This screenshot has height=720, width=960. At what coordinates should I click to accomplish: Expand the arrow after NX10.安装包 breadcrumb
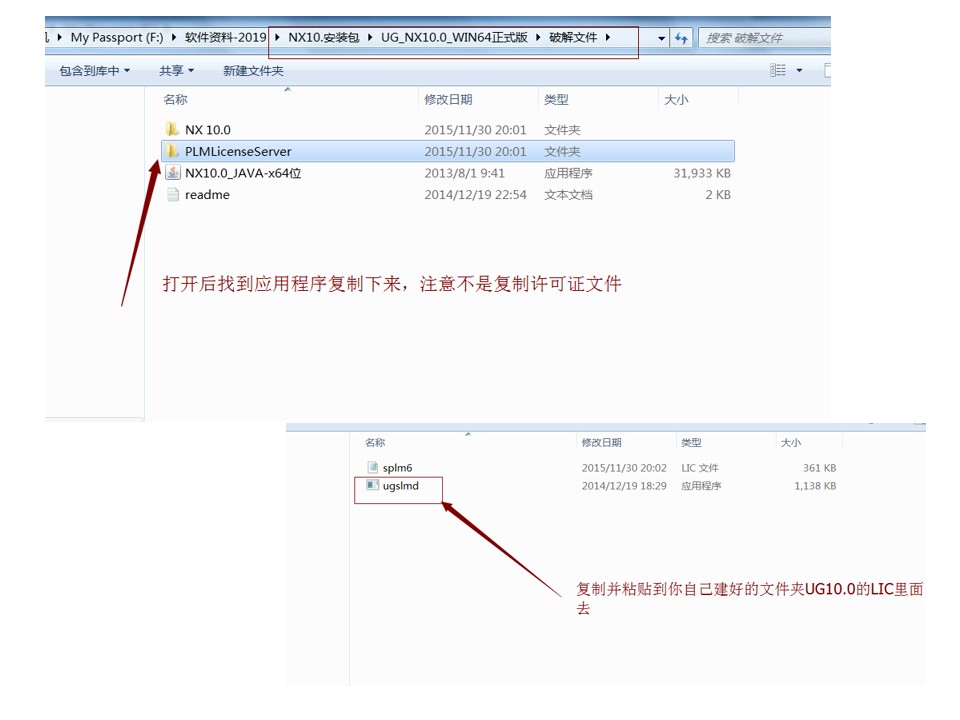[x=370, y=37]
